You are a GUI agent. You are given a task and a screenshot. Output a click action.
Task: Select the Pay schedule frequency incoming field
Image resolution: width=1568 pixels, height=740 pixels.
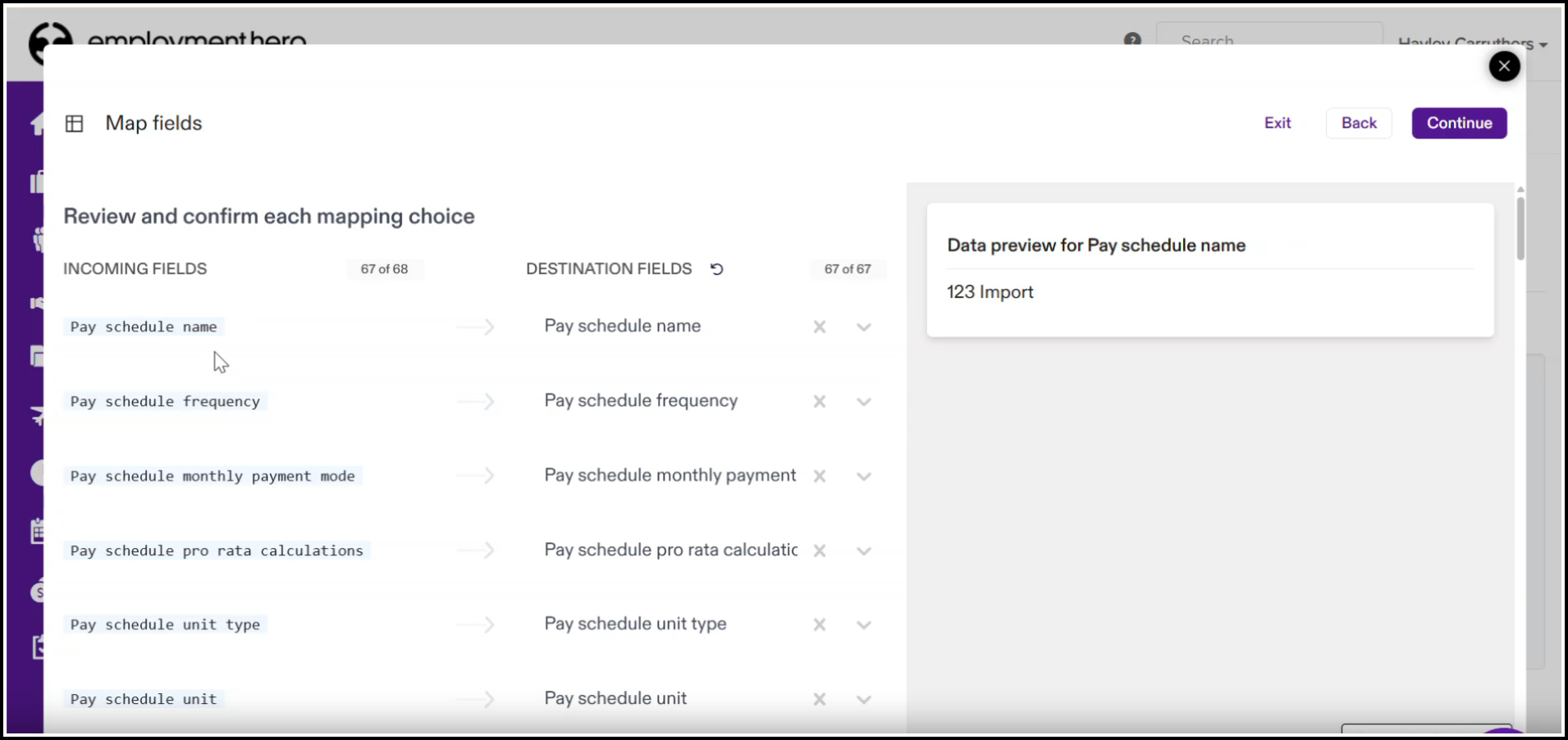165,402
